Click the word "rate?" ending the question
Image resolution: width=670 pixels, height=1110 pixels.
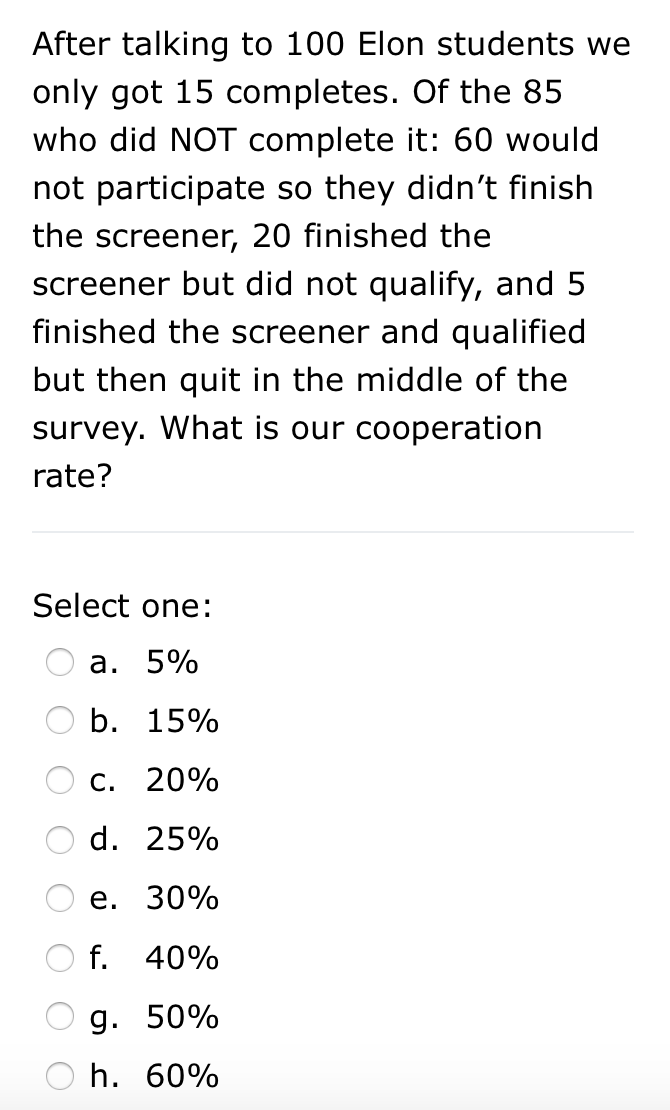point(73,476)
